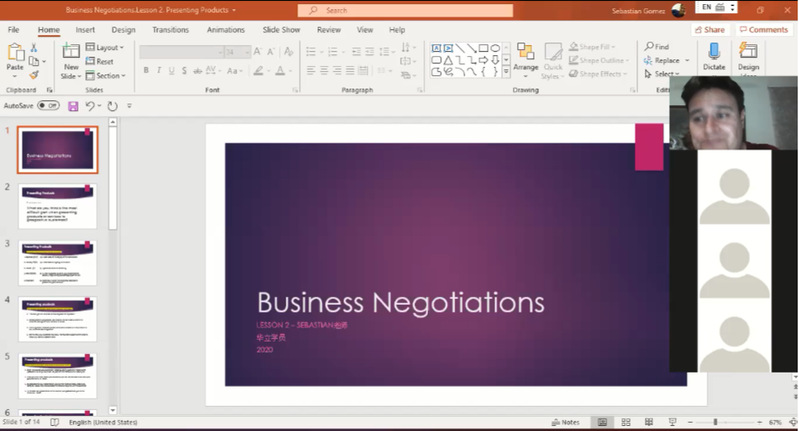Click the Share button
Image resolution: width=799 pixels, height=431 pixels.
[709, 30]
